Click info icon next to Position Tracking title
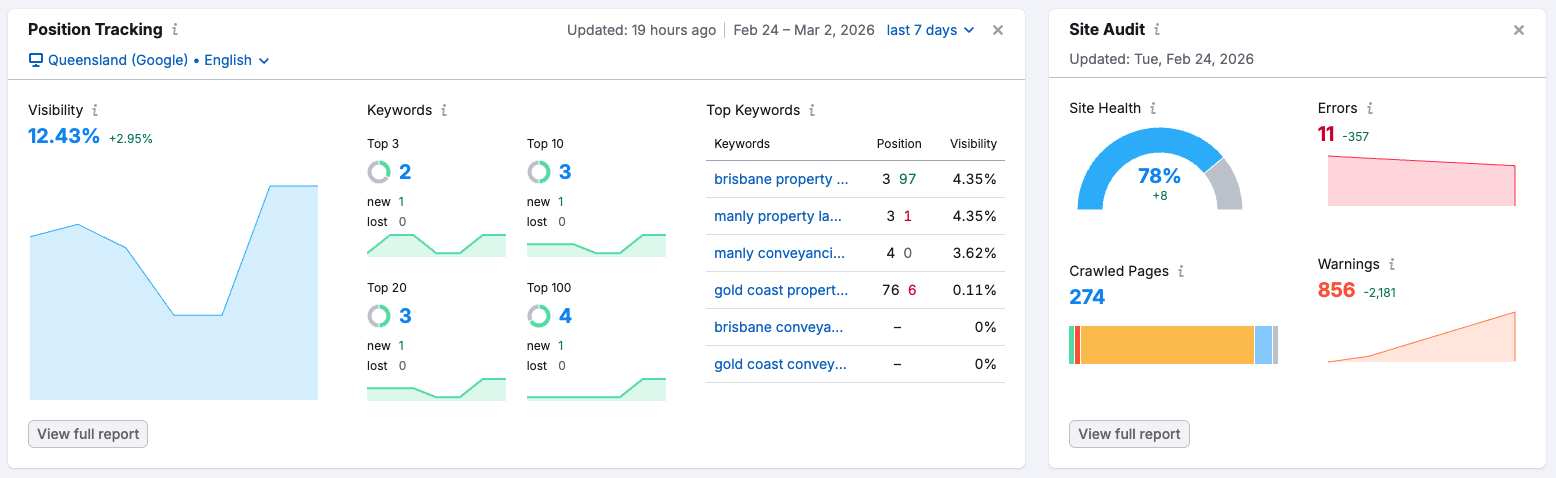The image size is (1556, 478). [175, 30]
